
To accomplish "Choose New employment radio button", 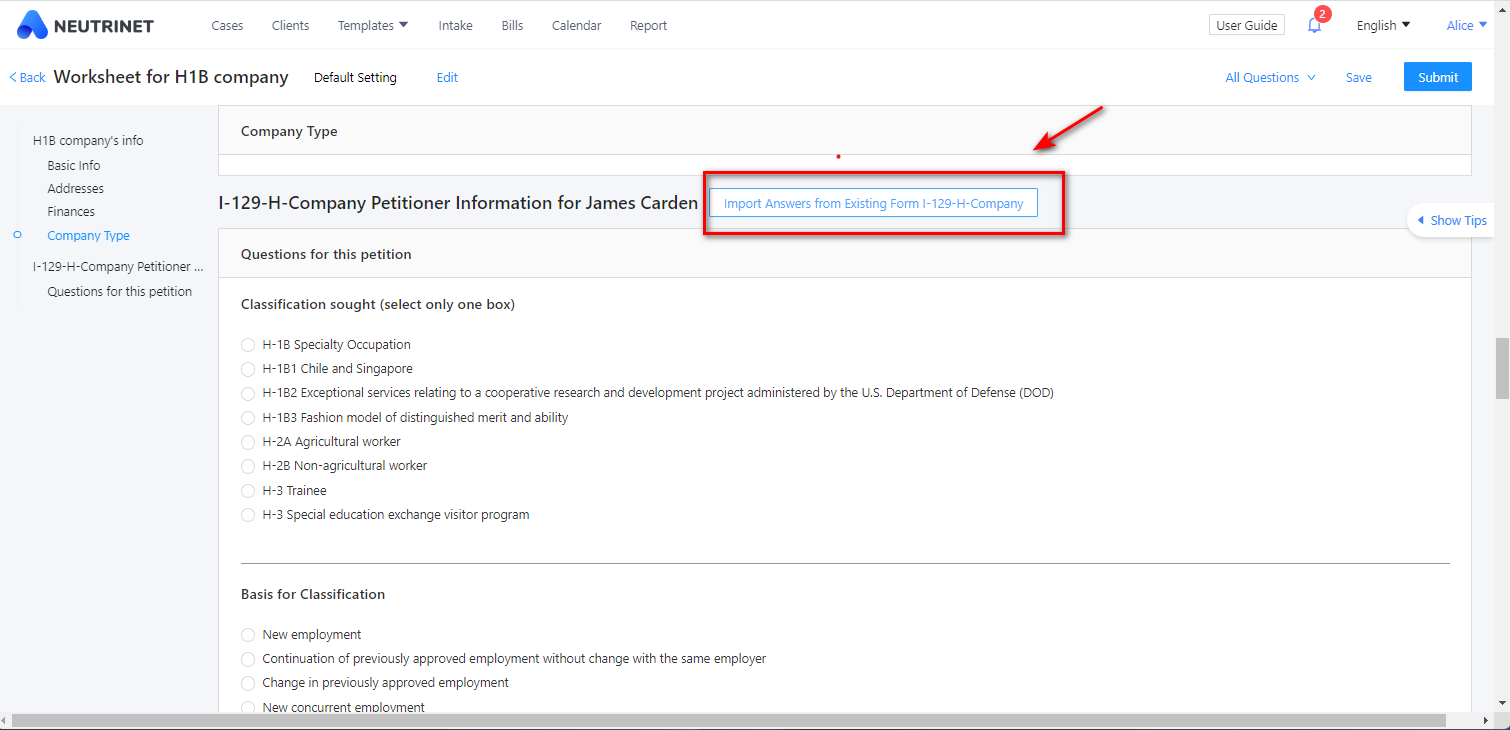I will click(x=248, y=635).
